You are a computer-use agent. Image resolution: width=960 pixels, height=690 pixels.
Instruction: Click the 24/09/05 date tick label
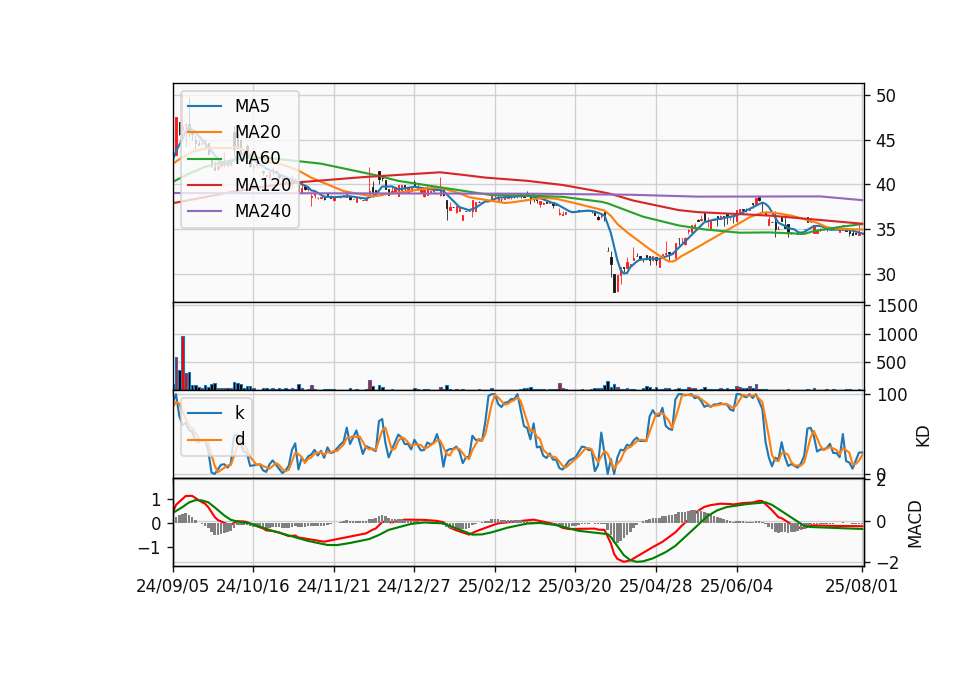tap(173, 586)
